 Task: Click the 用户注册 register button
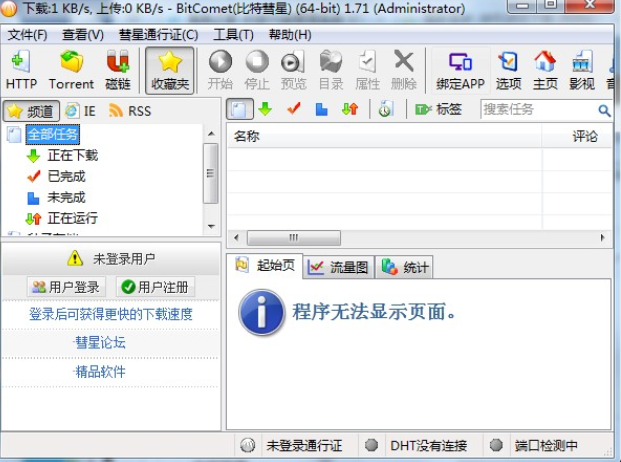coord(155,287)
